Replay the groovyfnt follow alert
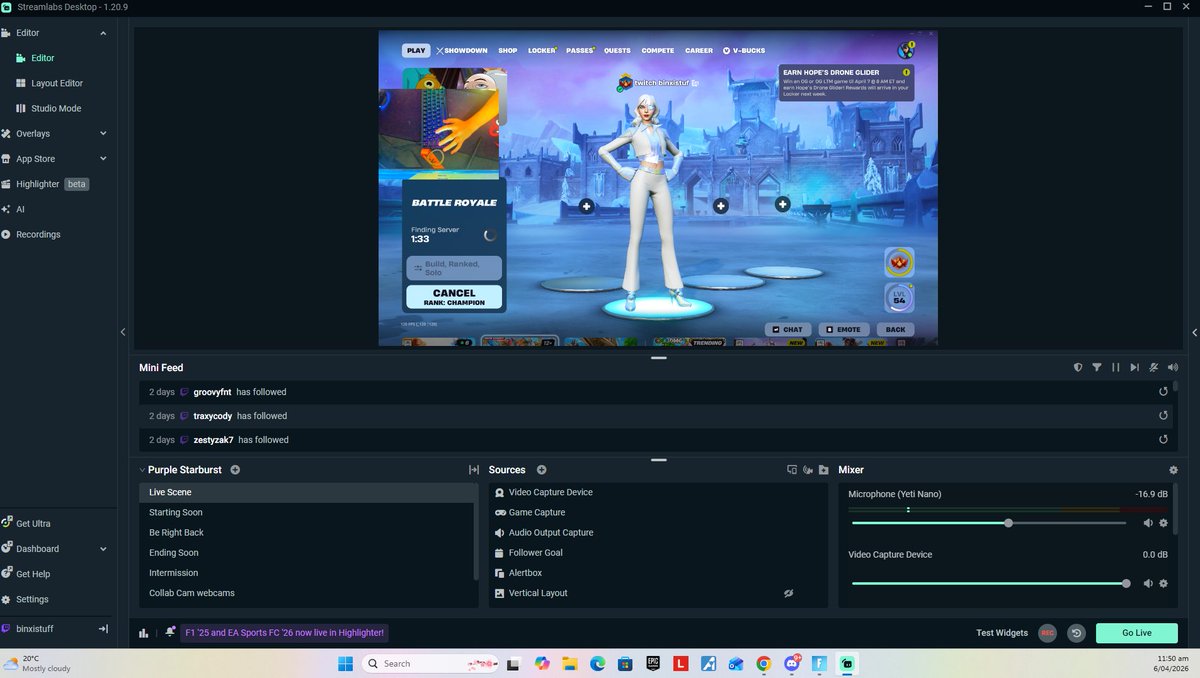This screenshot has height=678, width=1200. point(1163,392)
